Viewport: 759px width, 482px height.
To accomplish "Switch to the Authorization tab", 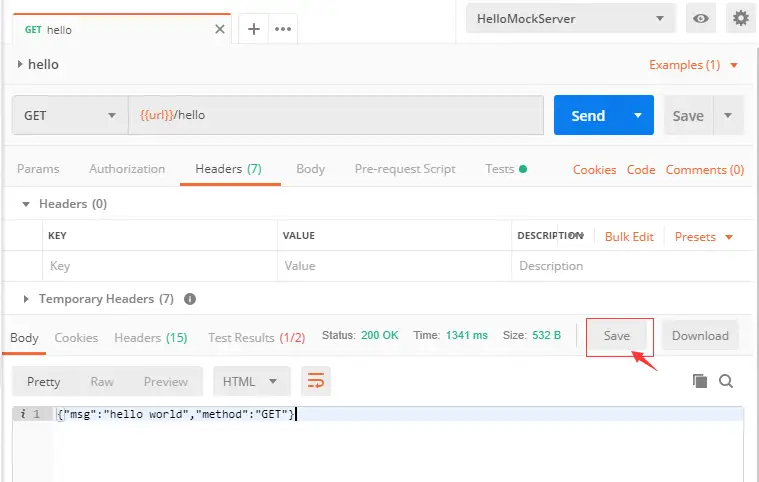I will [x=127, y=169].
